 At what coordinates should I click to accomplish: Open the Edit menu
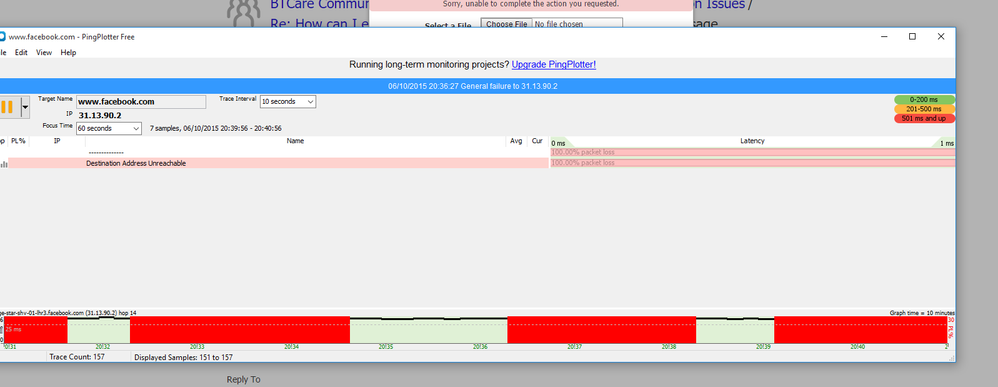pos(21,53)
